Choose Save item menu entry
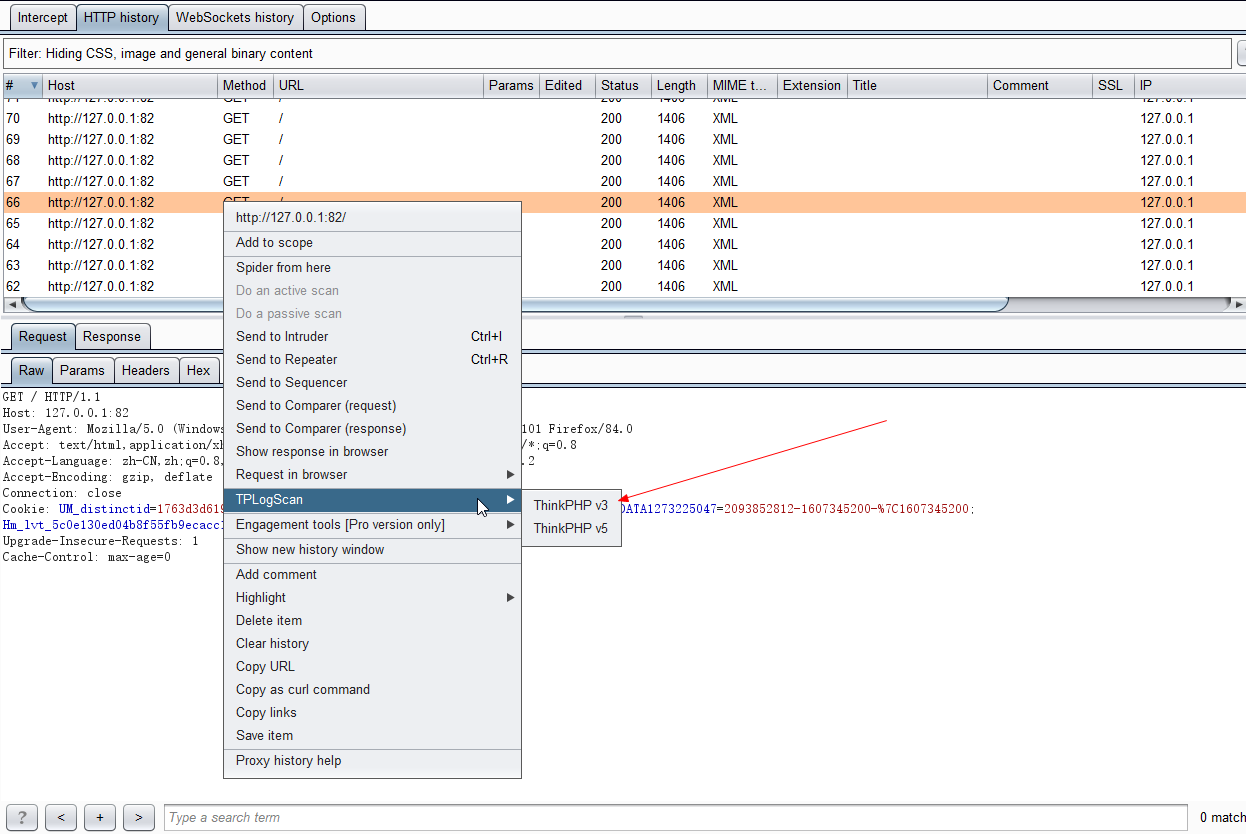Image resolution: width=1246 pixels, height=834 pixels. point(372,735)
